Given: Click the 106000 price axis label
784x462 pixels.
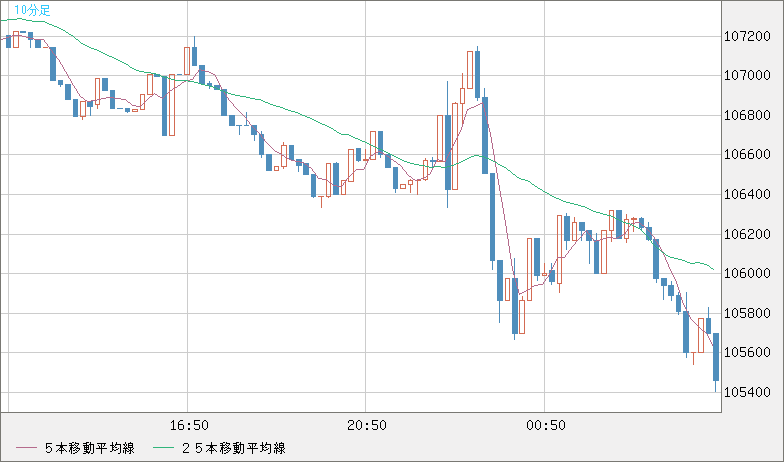Looking at the screenshot, I should coord(748,274).
